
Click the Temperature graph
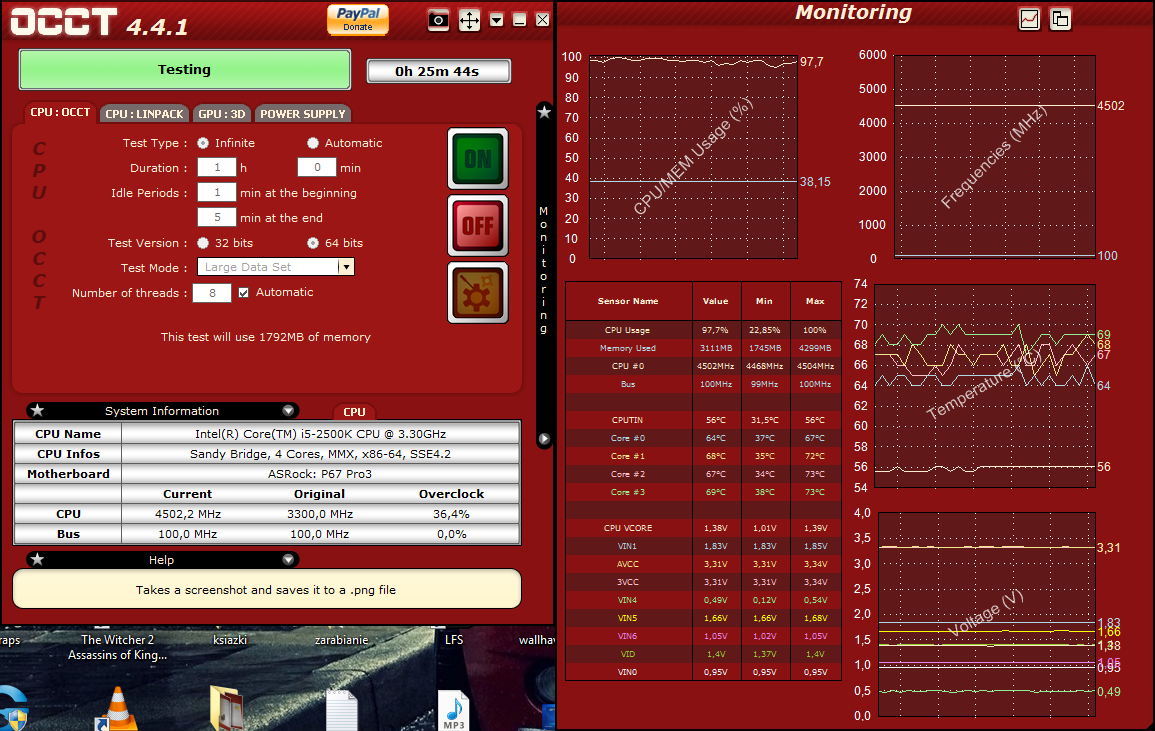(984, 386)
